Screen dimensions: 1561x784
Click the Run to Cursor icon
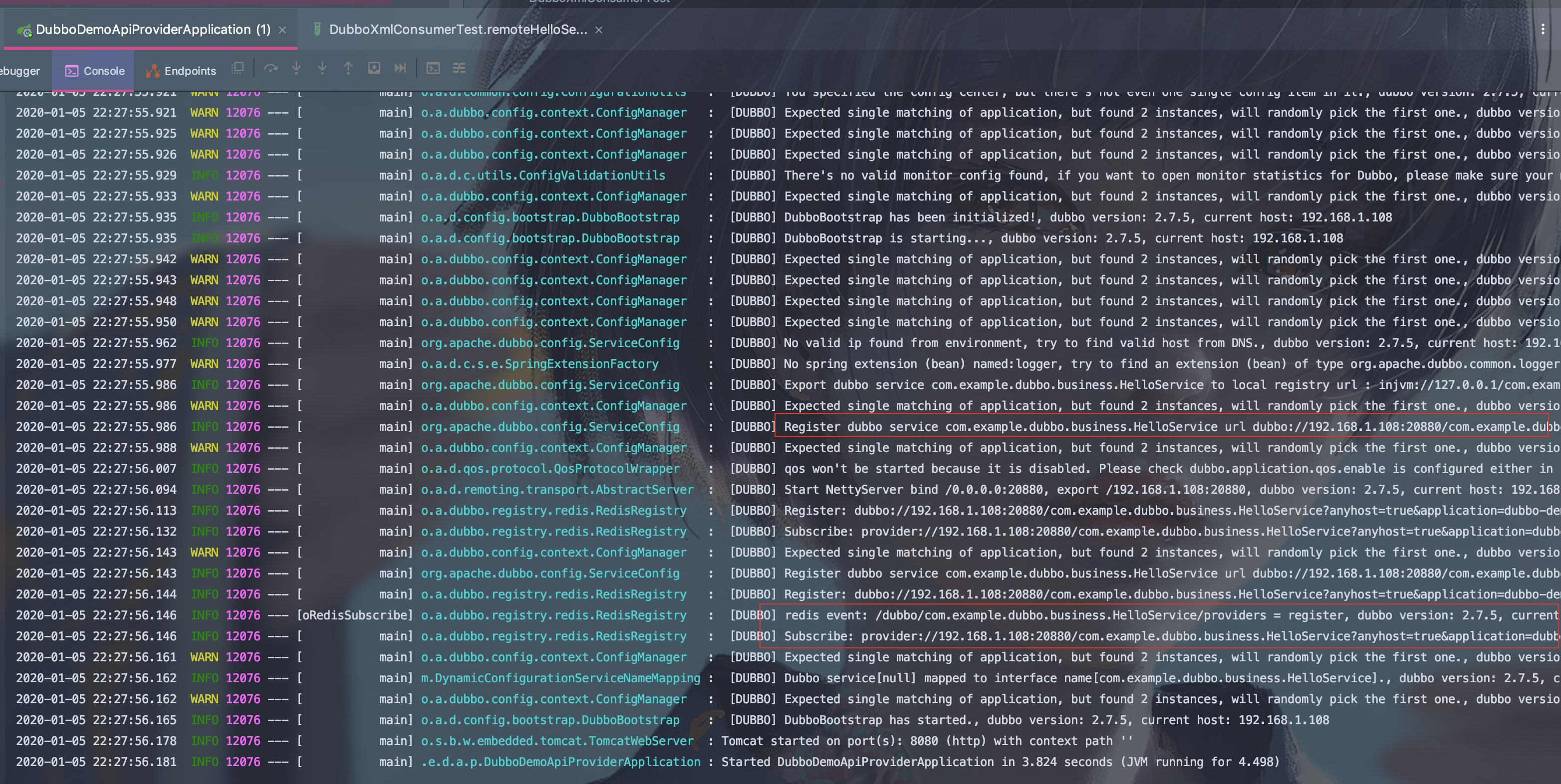(x=400, y=68)
